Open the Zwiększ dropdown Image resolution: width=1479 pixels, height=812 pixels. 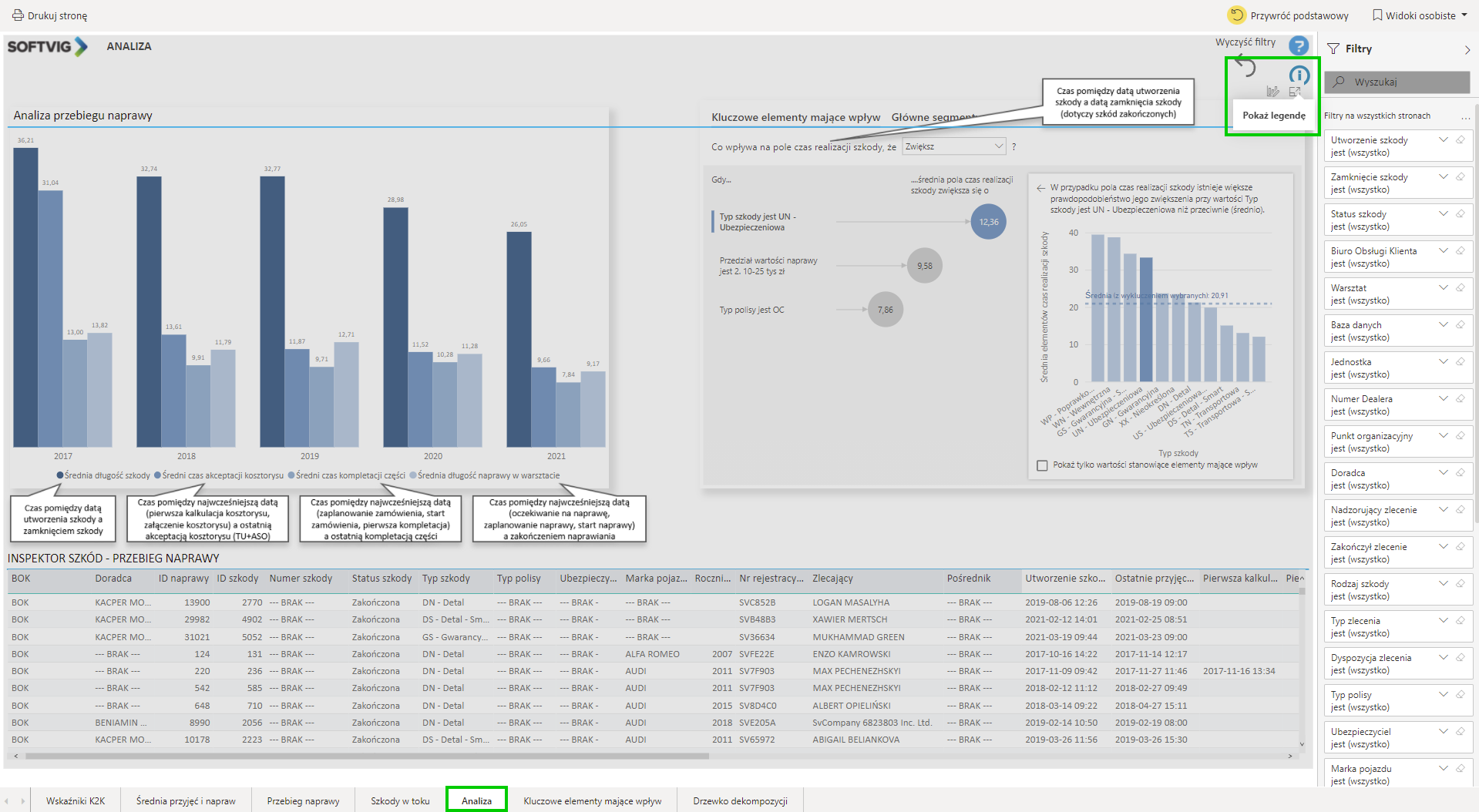click(954, 146)
